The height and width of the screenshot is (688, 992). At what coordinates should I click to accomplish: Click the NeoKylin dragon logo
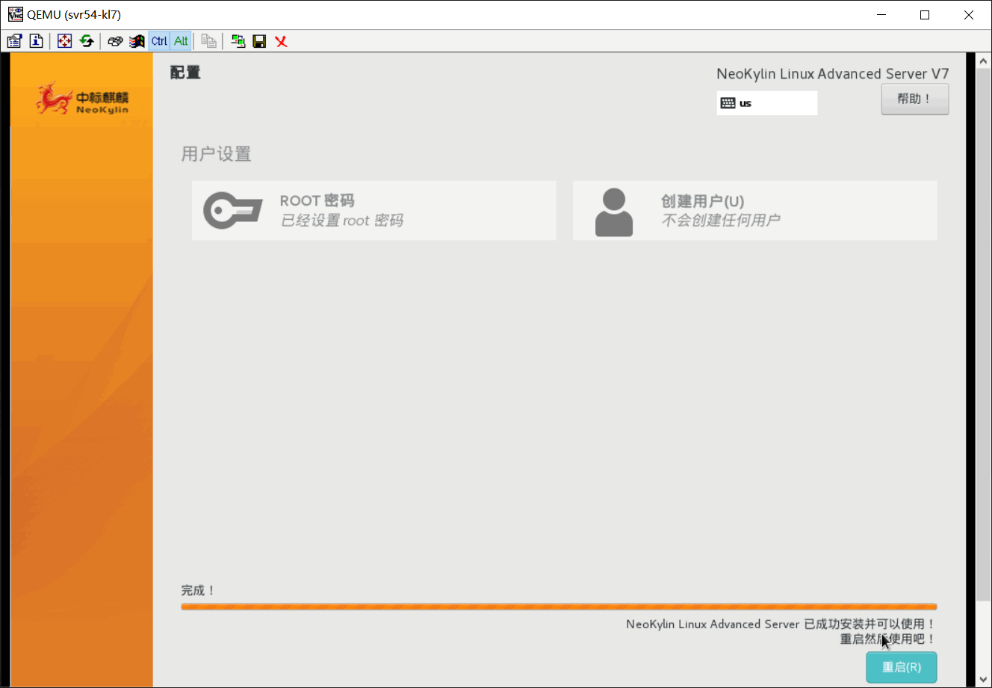click(82, 98)
